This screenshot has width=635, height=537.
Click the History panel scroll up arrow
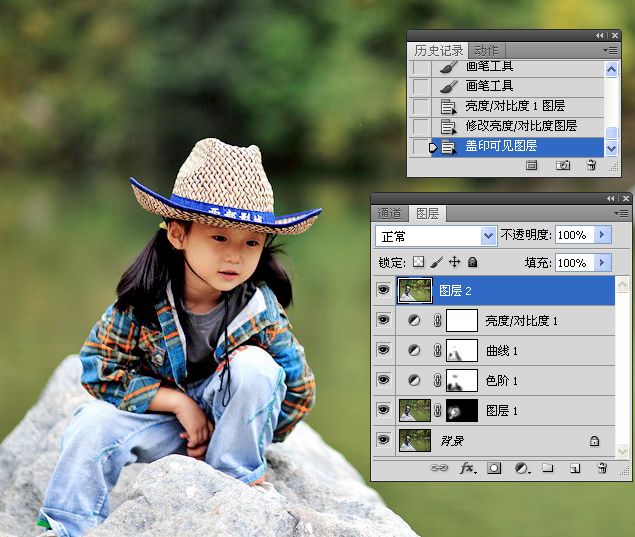[611, 69]
